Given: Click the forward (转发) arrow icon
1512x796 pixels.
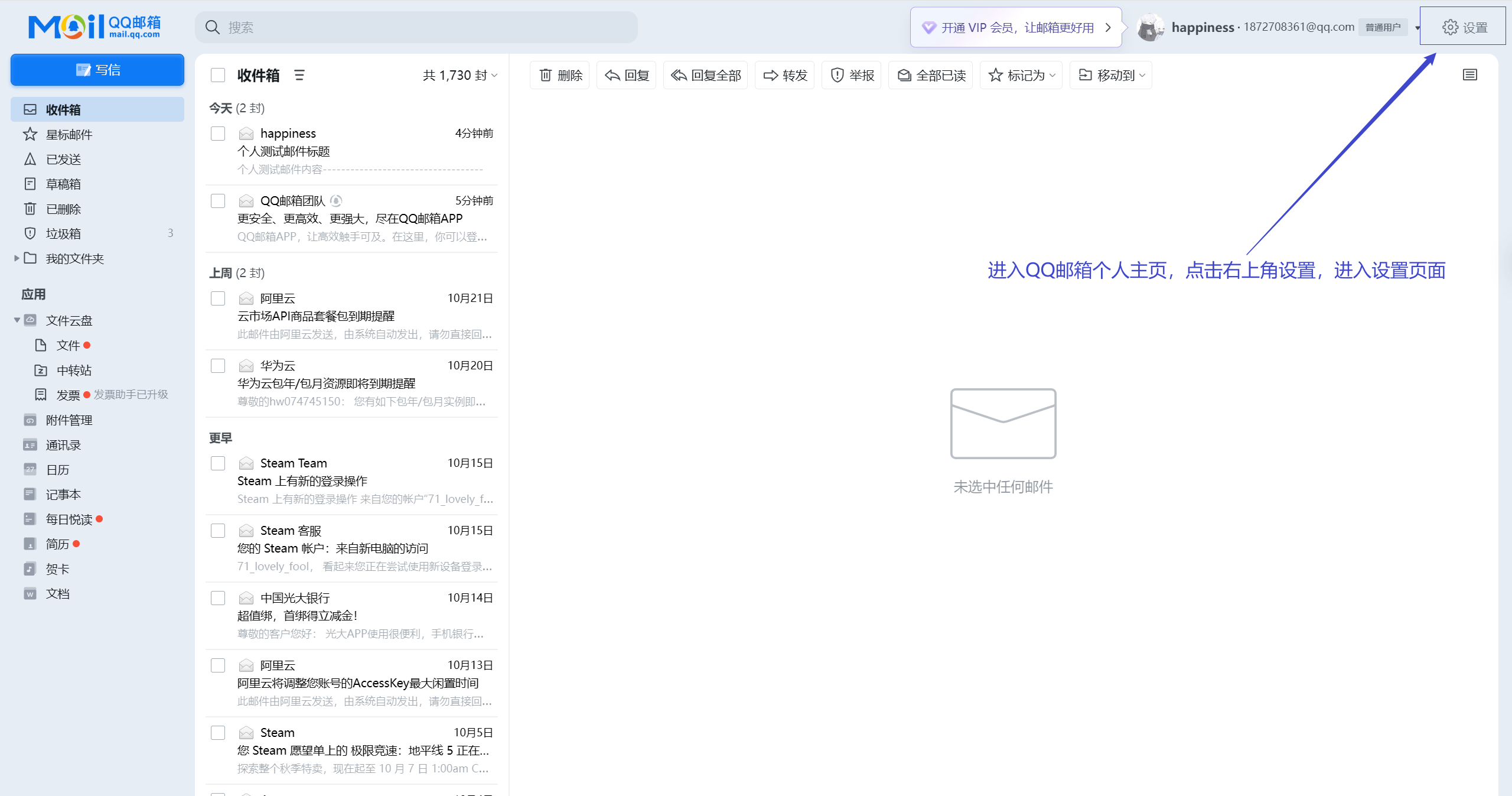Looking at the screenshot, I should coord(770,75).
